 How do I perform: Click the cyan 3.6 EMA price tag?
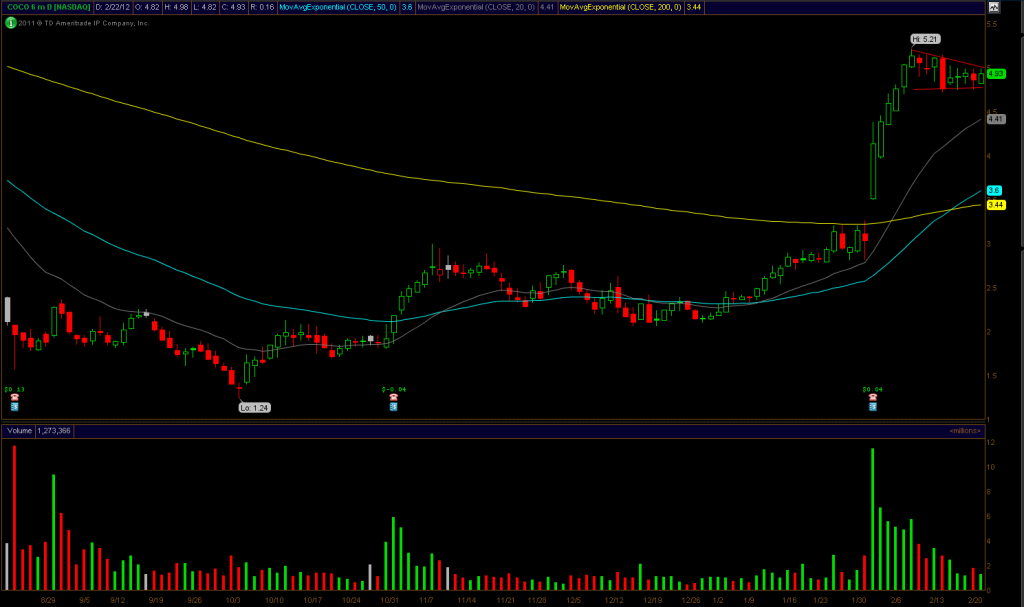(x=994, y=190)
